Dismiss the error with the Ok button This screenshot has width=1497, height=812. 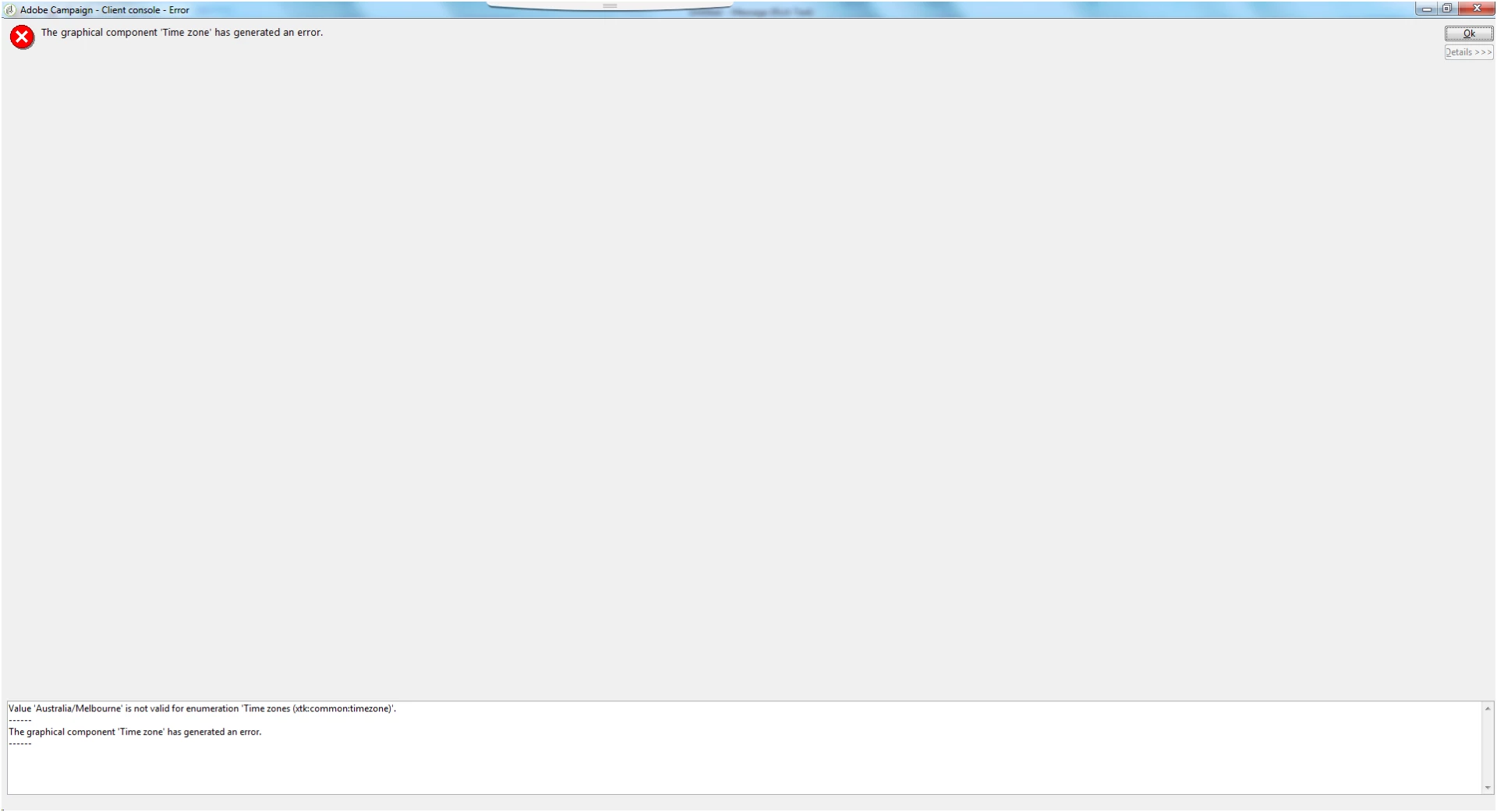pyautogui.click(x=1469, y=34)
